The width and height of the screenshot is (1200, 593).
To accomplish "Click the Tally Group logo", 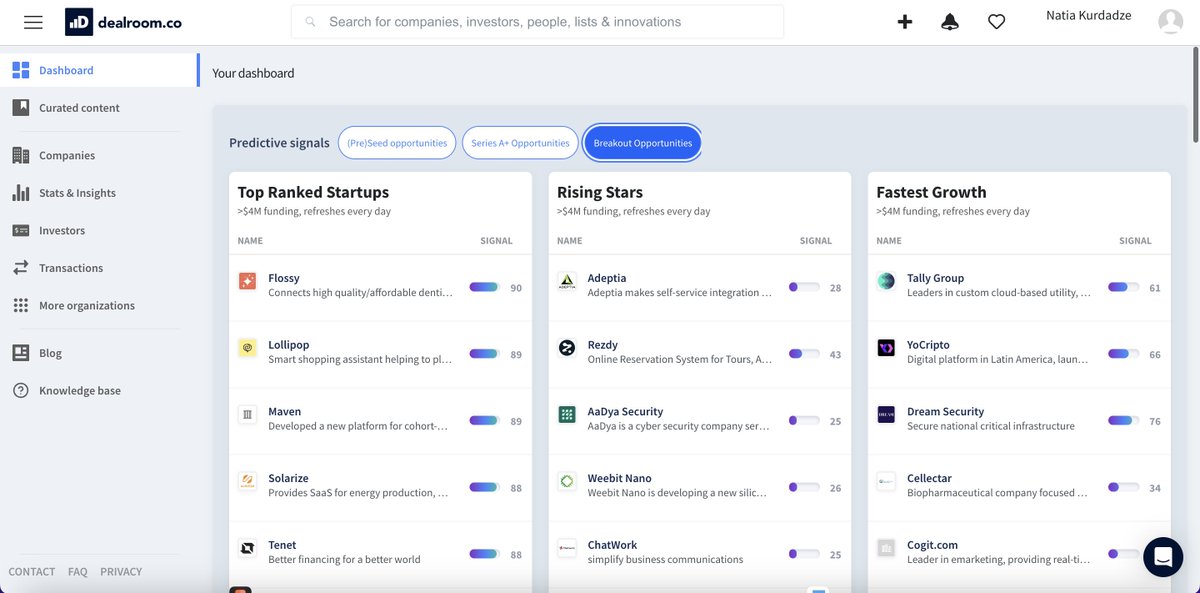I will click(886, 281).
